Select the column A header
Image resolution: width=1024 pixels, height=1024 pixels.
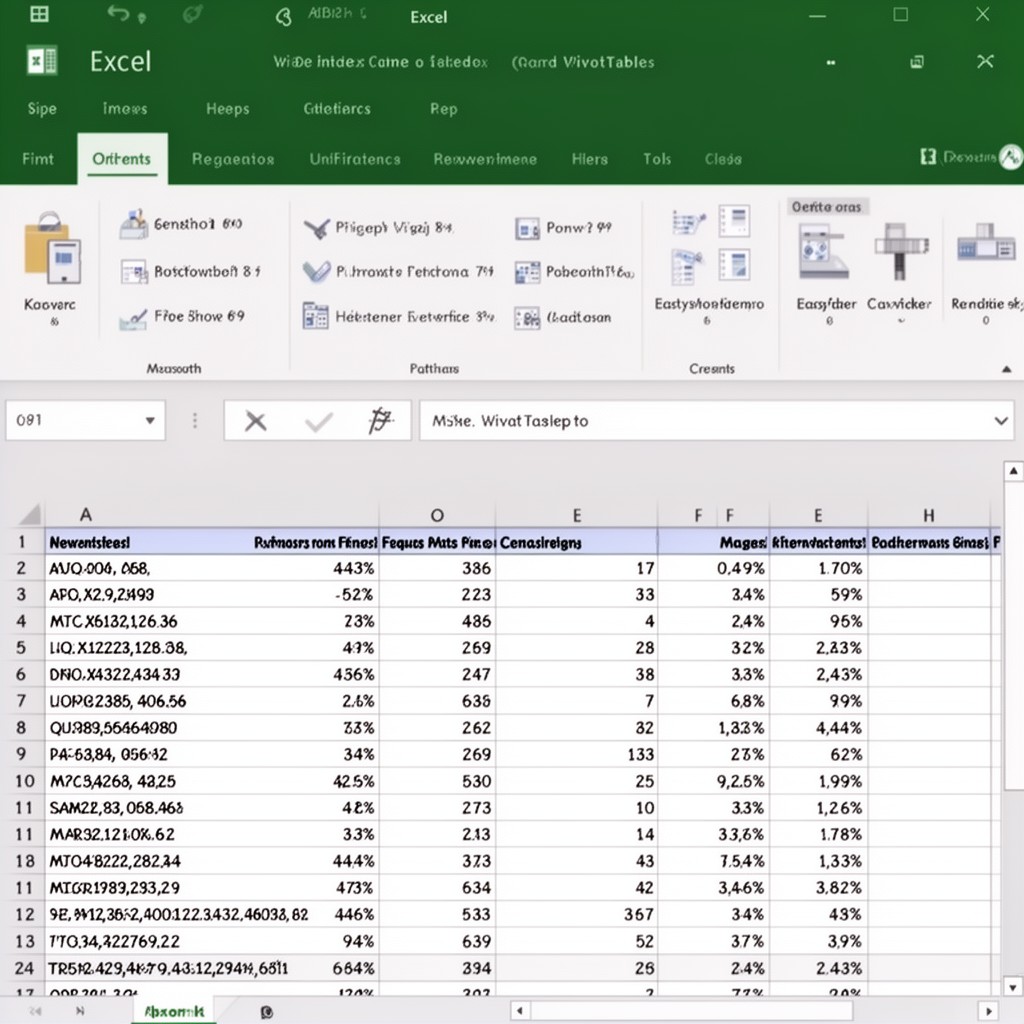[x=86, y=515]
